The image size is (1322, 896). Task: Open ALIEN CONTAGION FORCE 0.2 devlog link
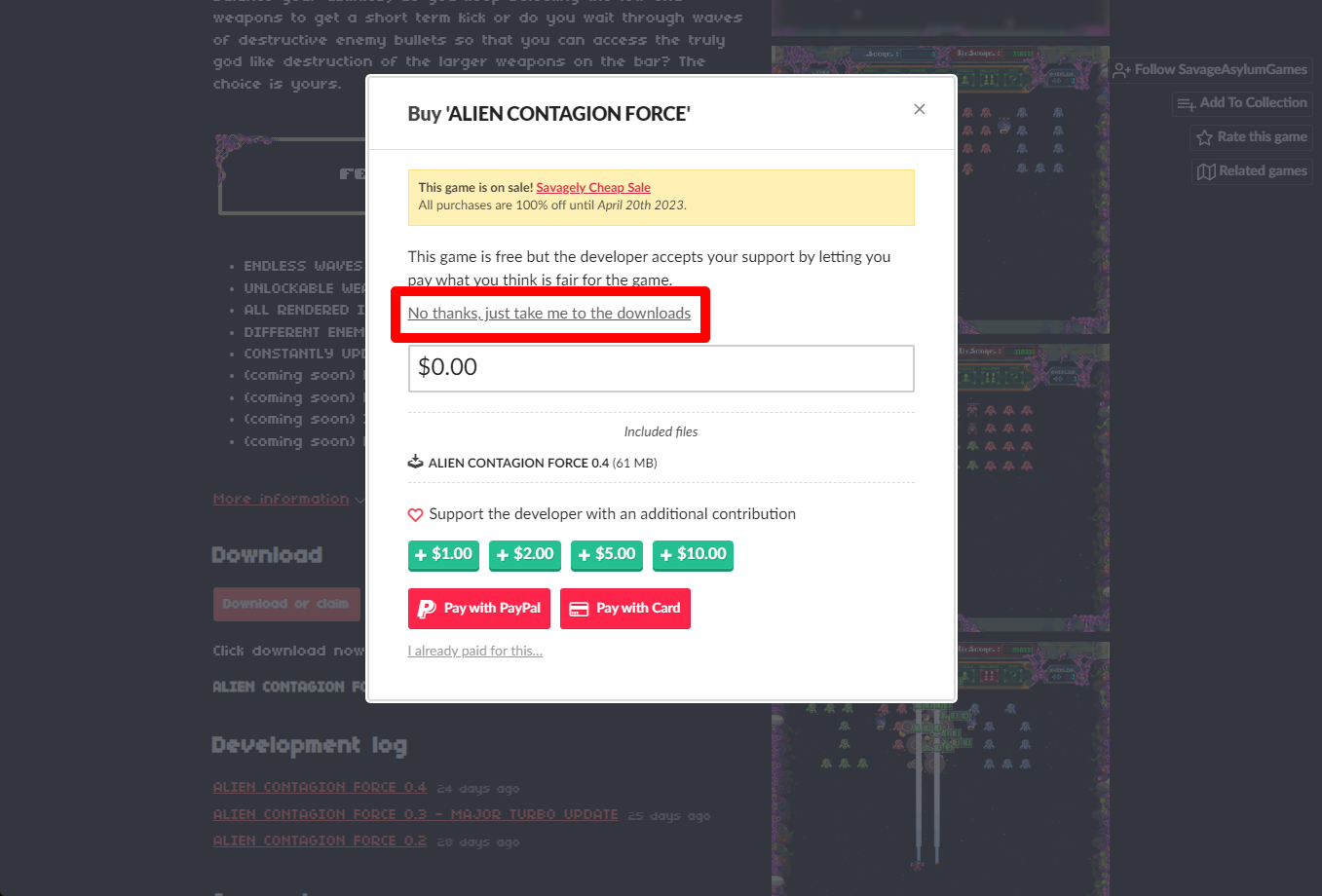[x=320, y=840]
